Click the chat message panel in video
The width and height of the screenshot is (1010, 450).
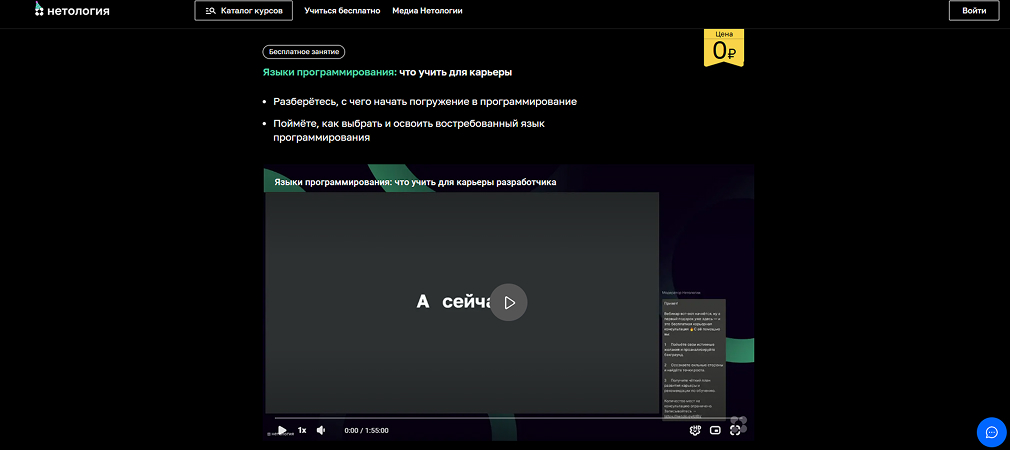(x=693, y=355)
